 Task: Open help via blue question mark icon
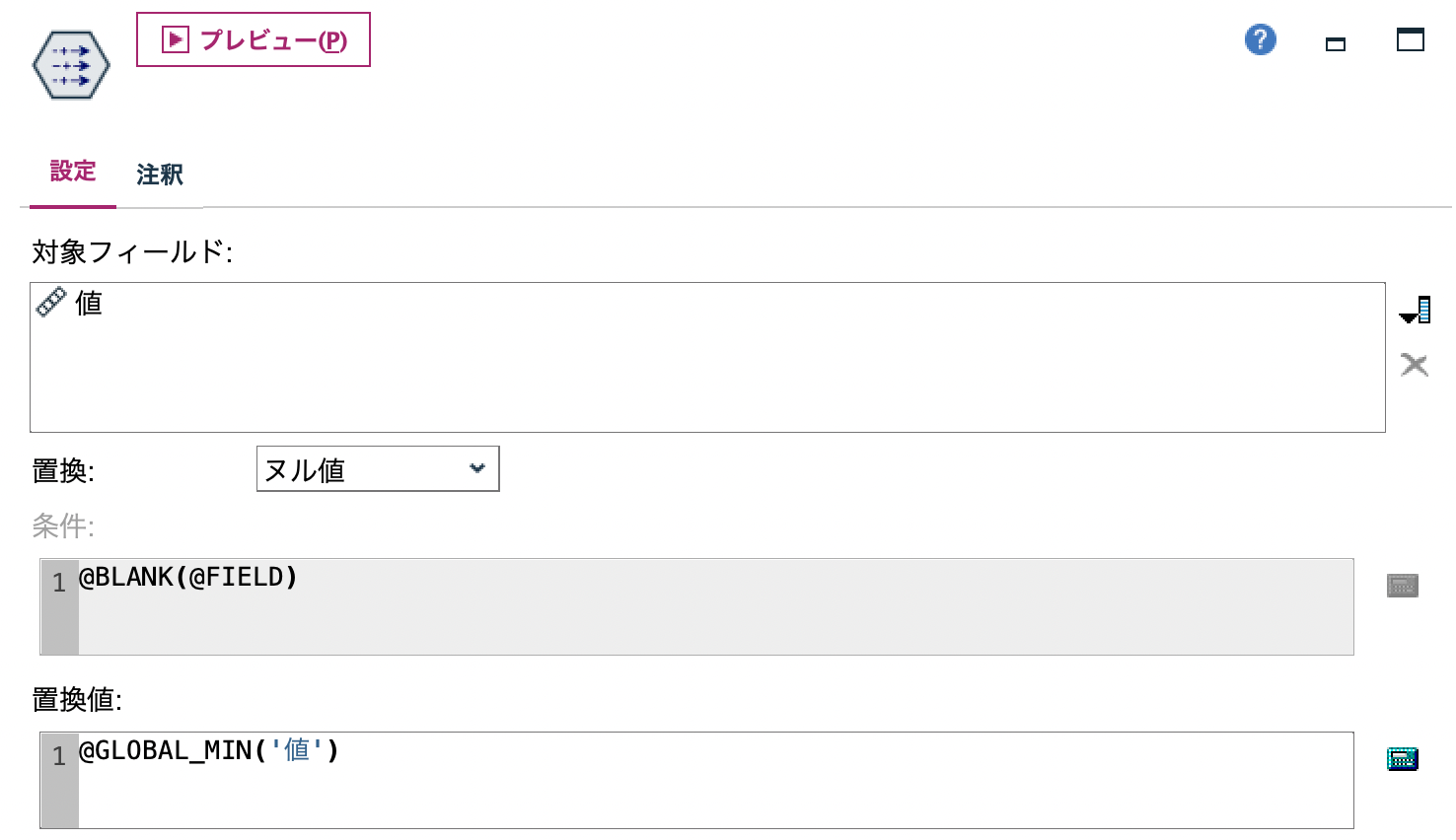(1260, 40)
